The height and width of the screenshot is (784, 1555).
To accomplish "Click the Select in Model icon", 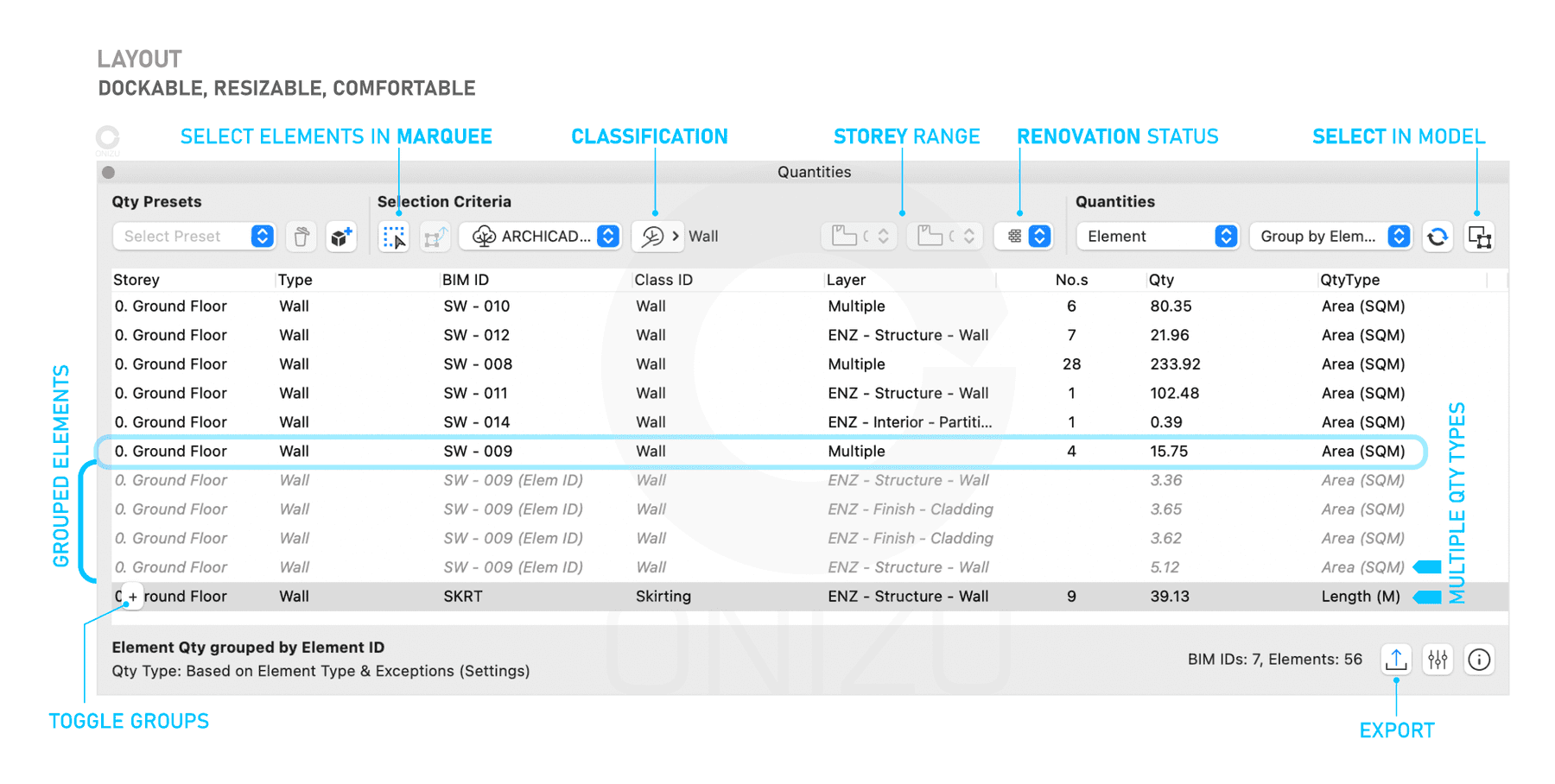I will (1478, 236).
